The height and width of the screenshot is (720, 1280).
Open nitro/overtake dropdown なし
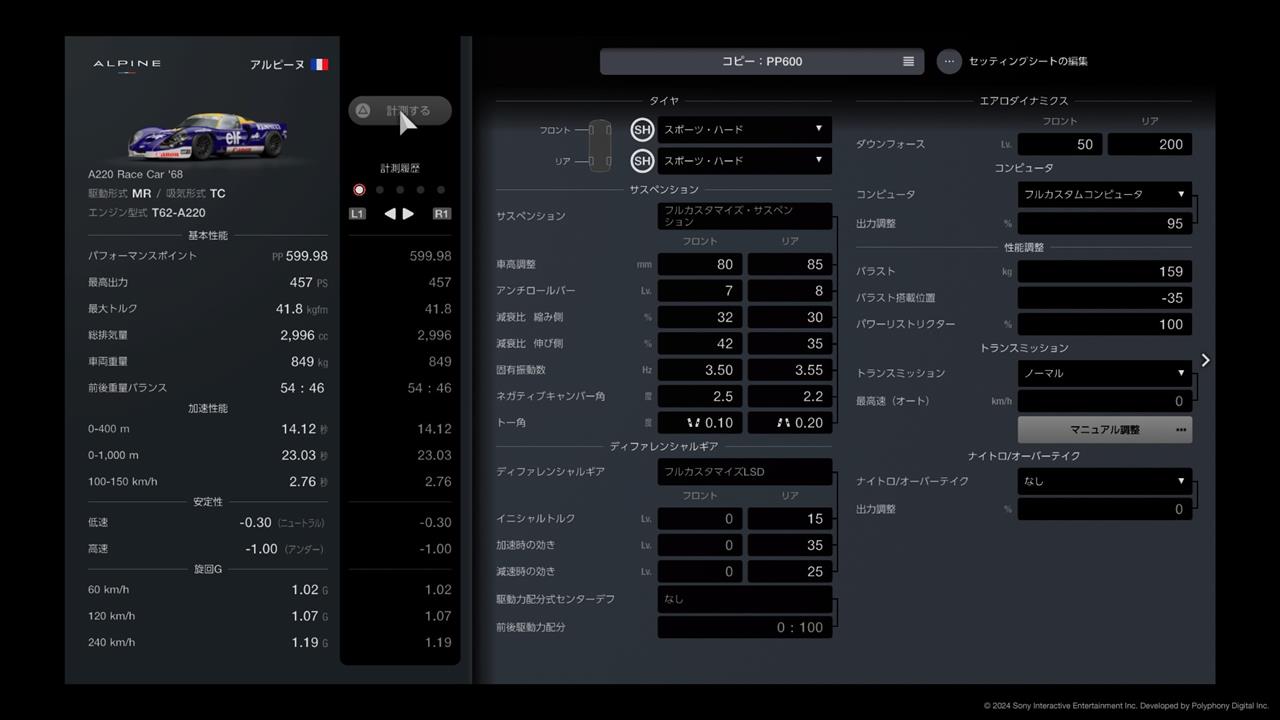coord(1105,482)
